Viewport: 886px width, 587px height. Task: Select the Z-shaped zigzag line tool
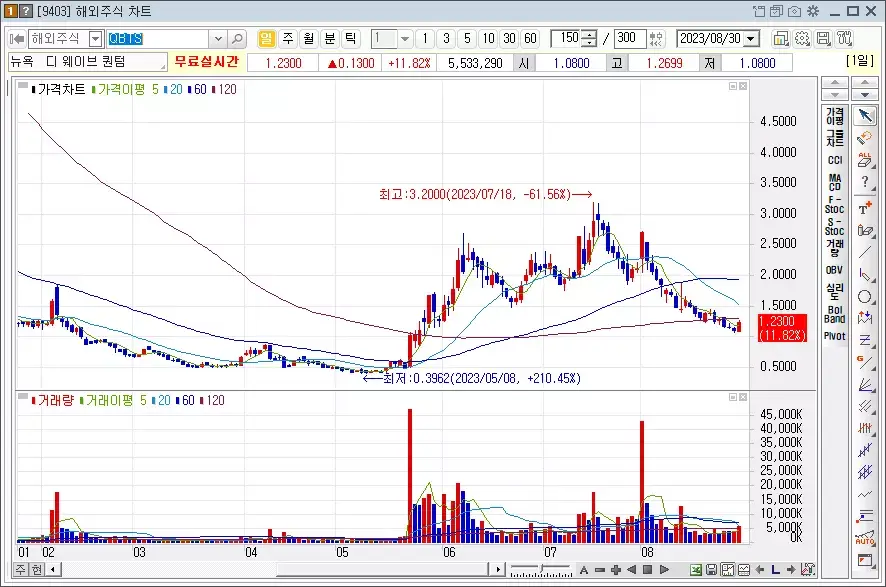(x=865, y=341)
